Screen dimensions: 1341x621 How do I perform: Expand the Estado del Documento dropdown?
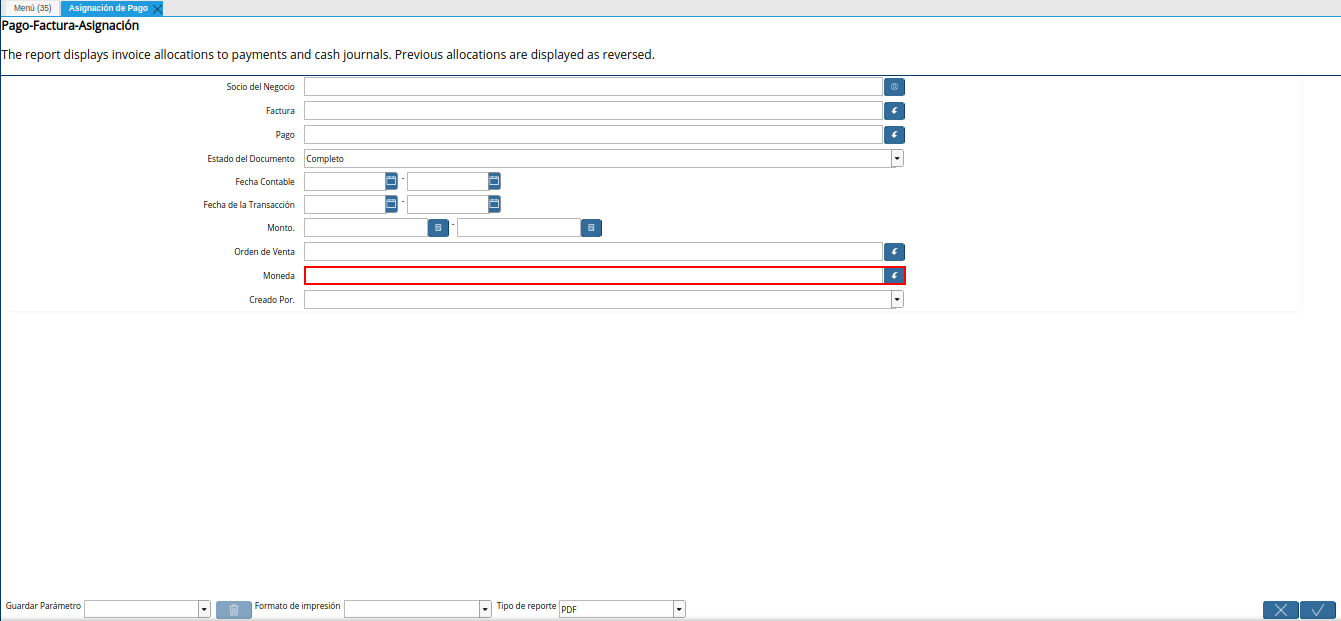pos(897,158)
